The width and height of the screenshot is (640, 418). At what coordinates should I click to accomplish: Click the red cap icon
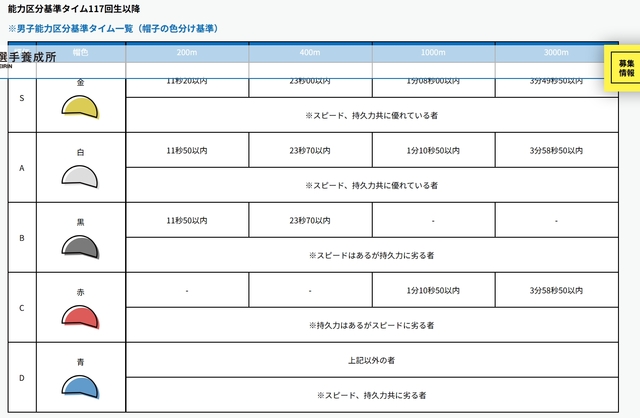pos(80,316)
